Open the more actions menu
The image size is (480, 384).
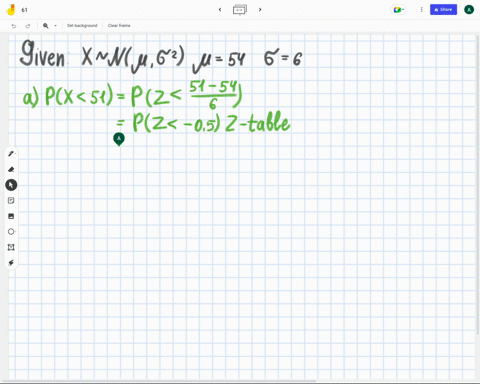pos(421,10)
